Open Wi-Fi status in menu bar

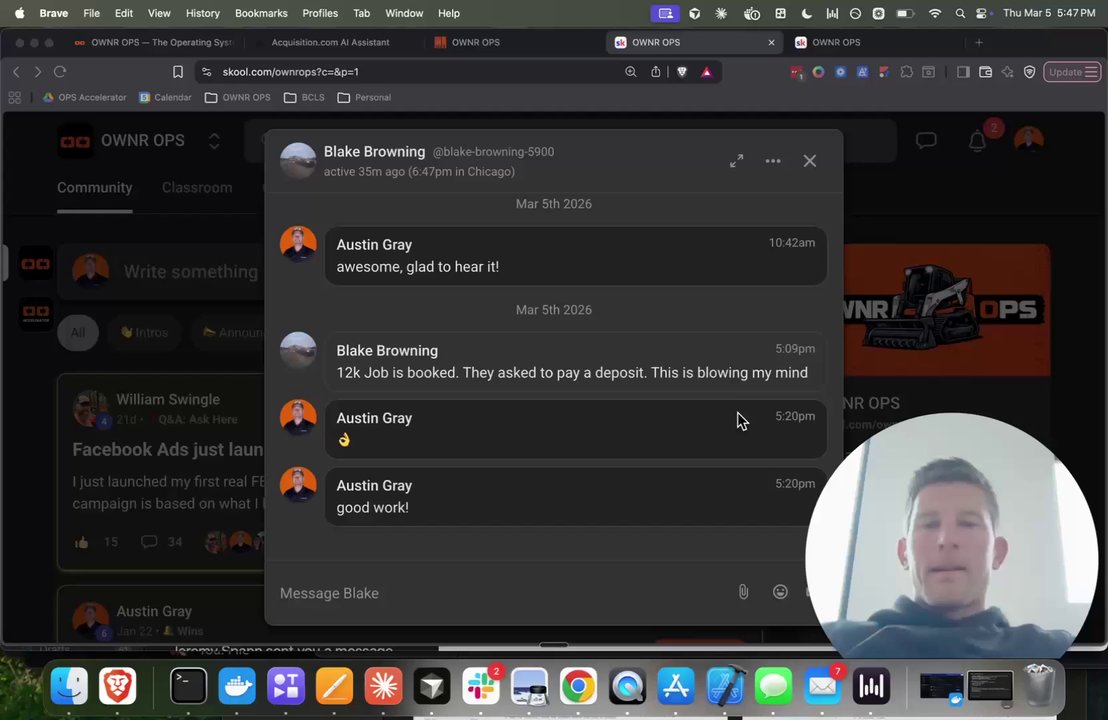point(935,13)
